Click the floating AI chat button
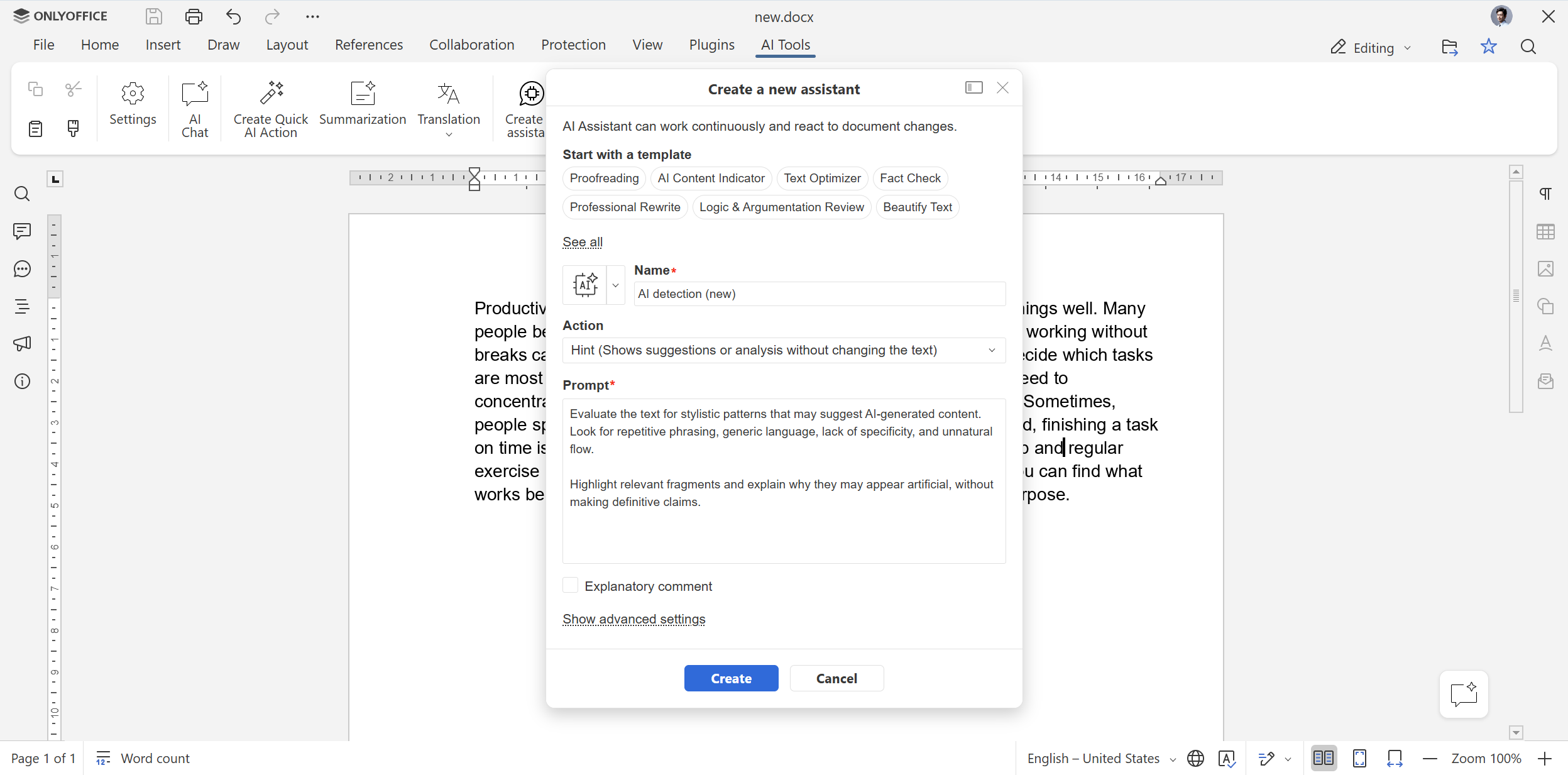1568x775 pixels. pos(1464,694)
